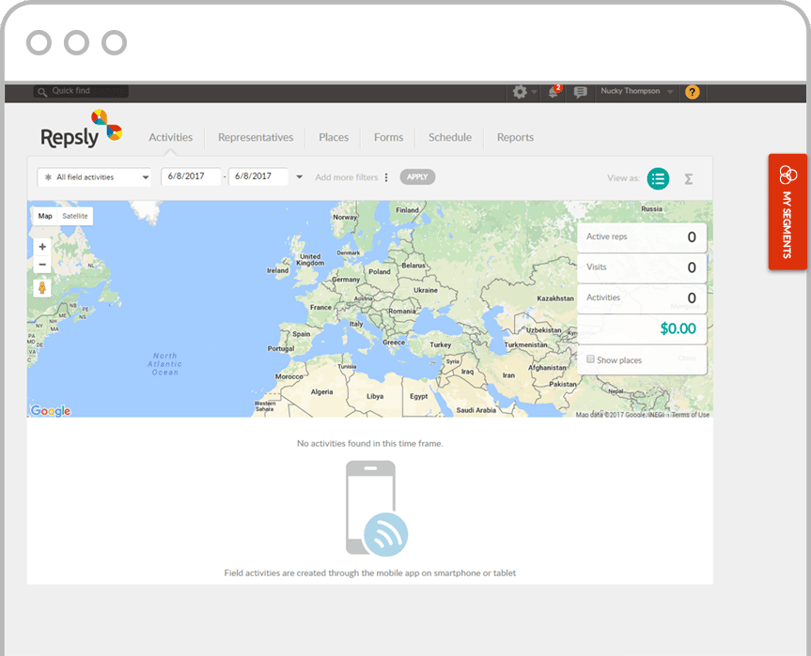811x656 pixels.
Task: Switch to the teal list view icon
Action: pos(658,179)
